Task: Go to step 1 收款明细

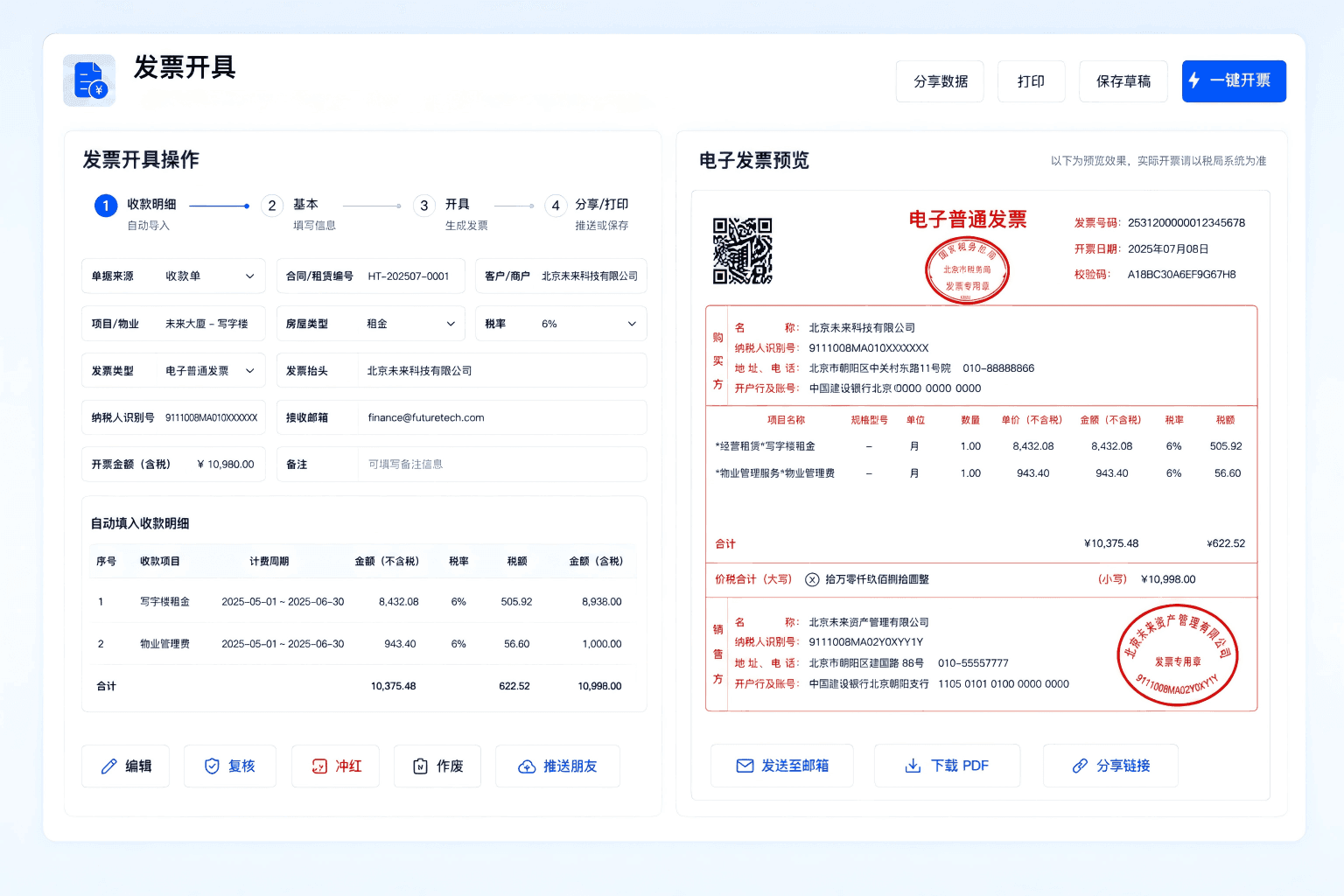Action: [x=136, y=213]
